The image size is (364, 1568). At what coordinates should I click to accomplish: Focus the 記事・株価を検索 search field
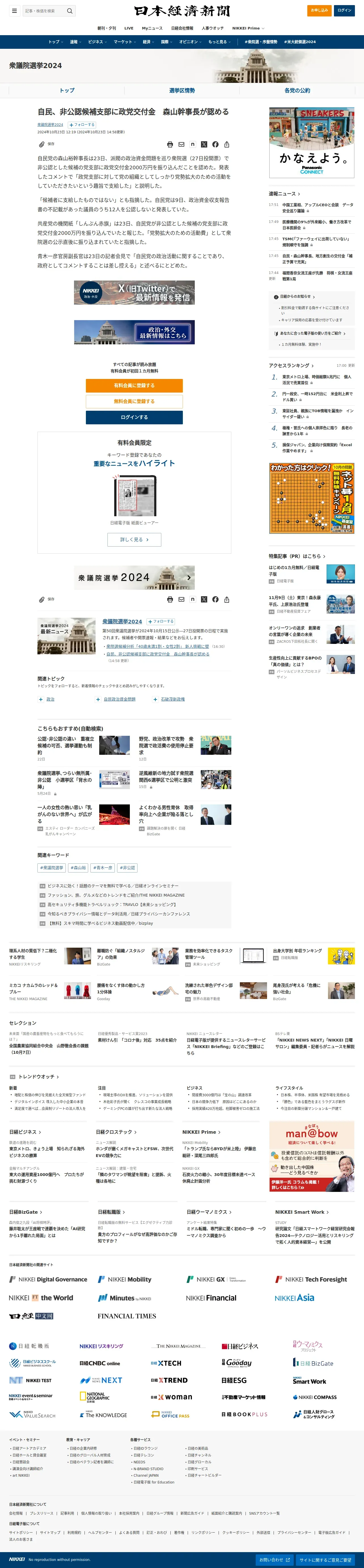[45, 11]
